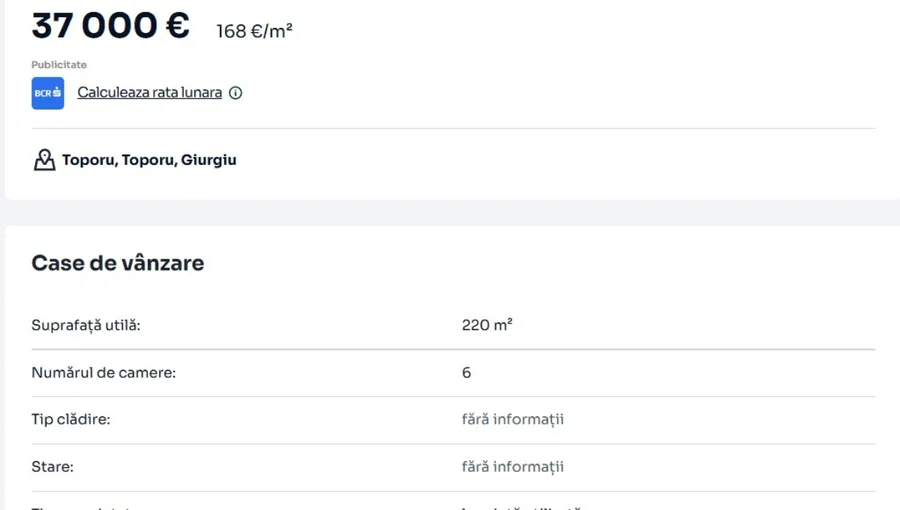Click the room count value 6
900x510 pixels.
point(466,372)
